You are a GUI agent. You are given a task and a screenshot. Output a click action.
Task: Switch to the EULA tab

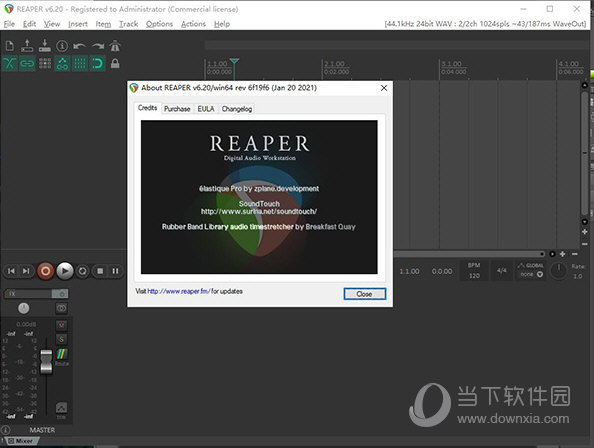click(x=206, y=109)
